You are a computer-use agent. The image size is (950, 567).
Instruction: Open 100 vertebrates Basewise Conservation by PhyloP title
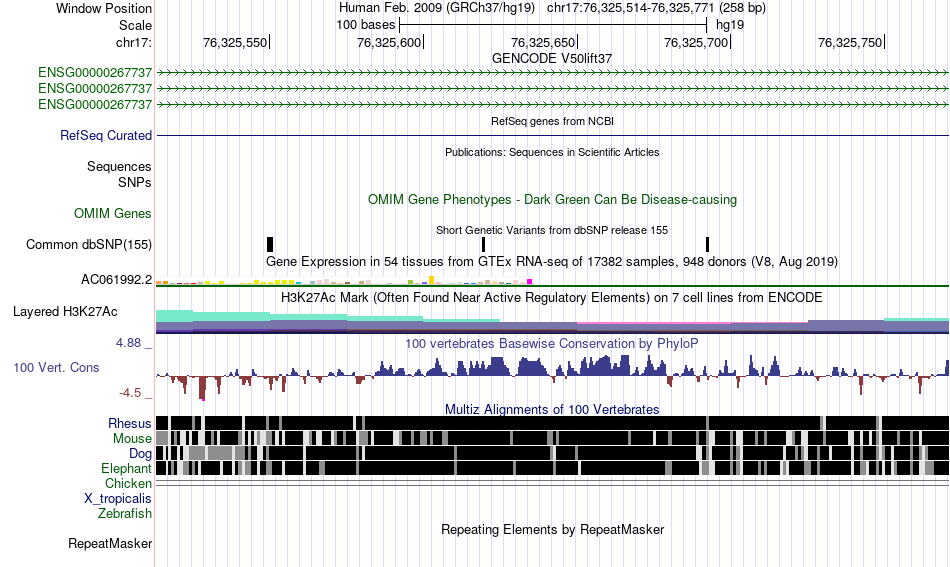[552, 343]
